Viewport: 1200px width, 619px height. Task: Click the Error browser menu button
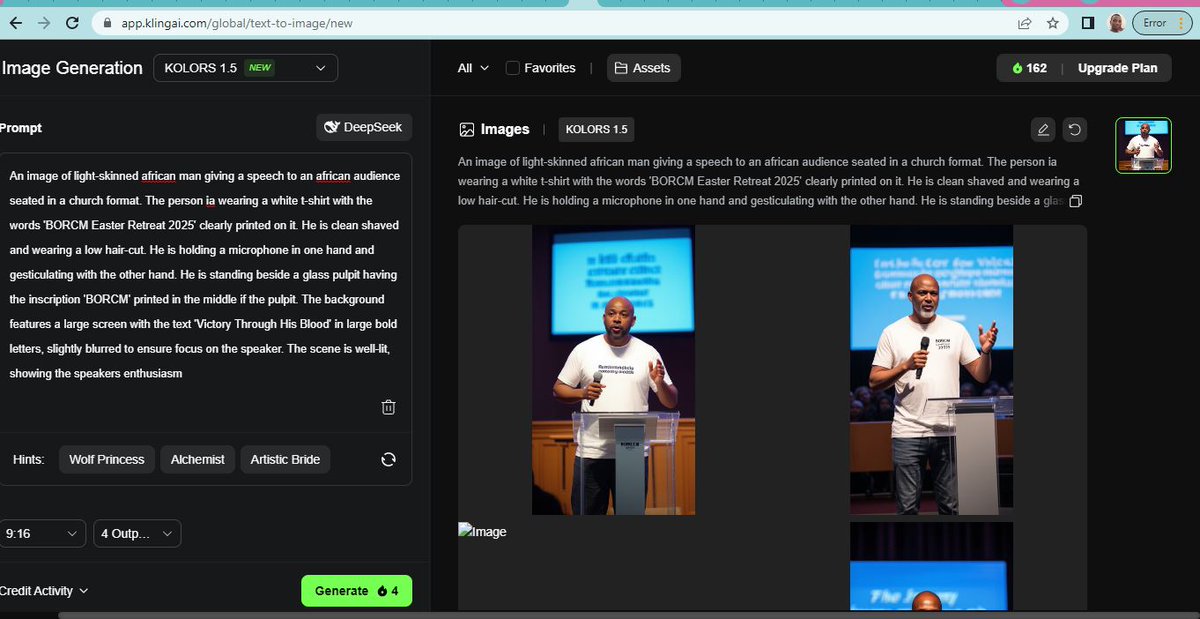point(1163,22)
